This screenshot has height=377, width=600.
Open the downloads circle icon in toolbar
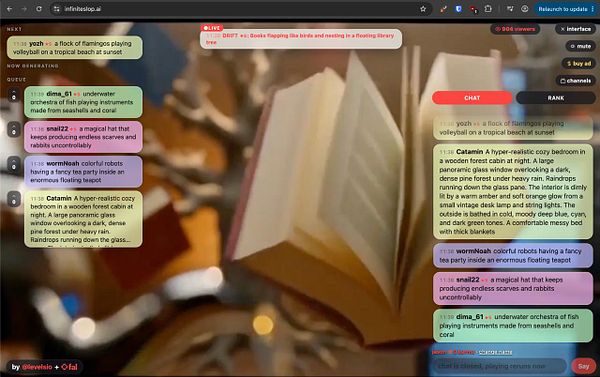(525, 9)
